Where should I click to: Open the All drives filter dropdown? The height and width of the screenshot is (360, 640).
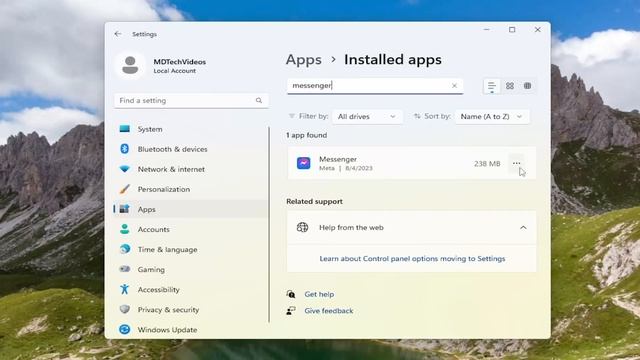click(x=367, y=117)
